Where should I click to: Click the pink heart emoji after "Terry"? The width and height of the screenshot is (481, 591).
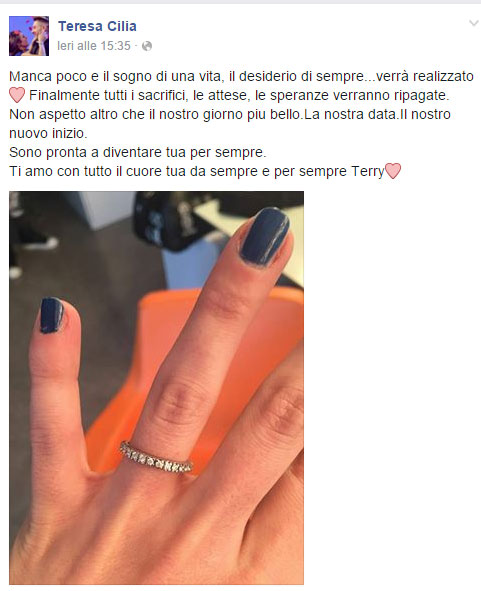click(392, 171)
